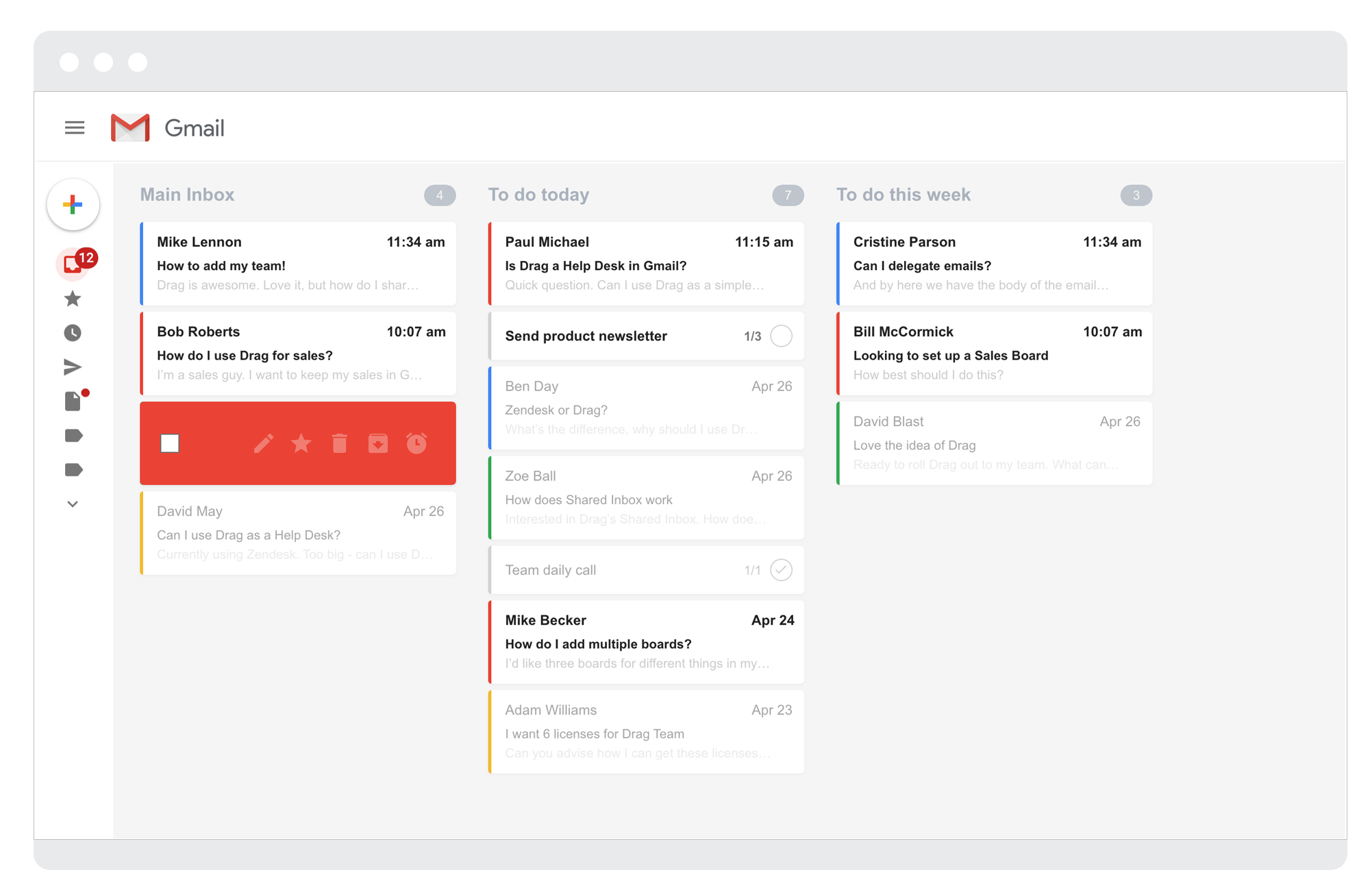Open Paul Michael's Help Desk email
Viewport: 1370px width, 896px height.
coord(646,264)
